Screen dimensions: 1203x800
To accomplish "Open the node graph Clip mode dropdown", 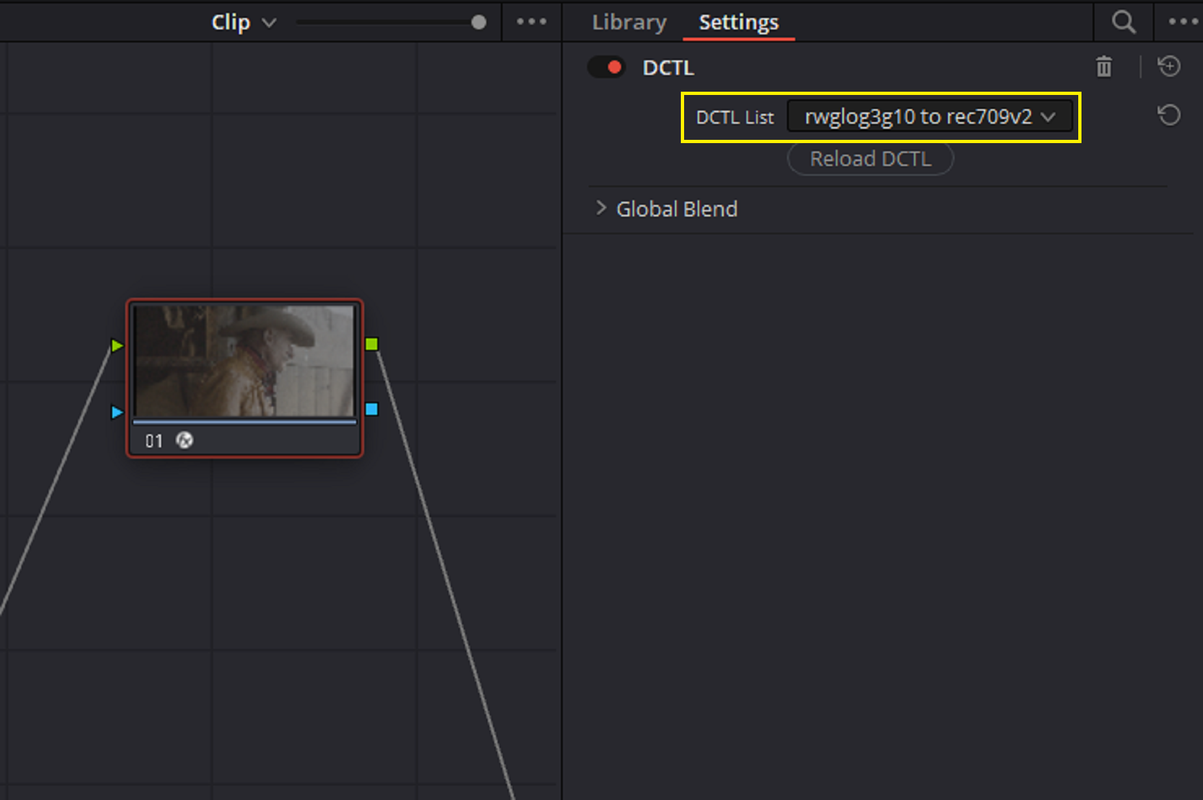I will pos(243,22).
